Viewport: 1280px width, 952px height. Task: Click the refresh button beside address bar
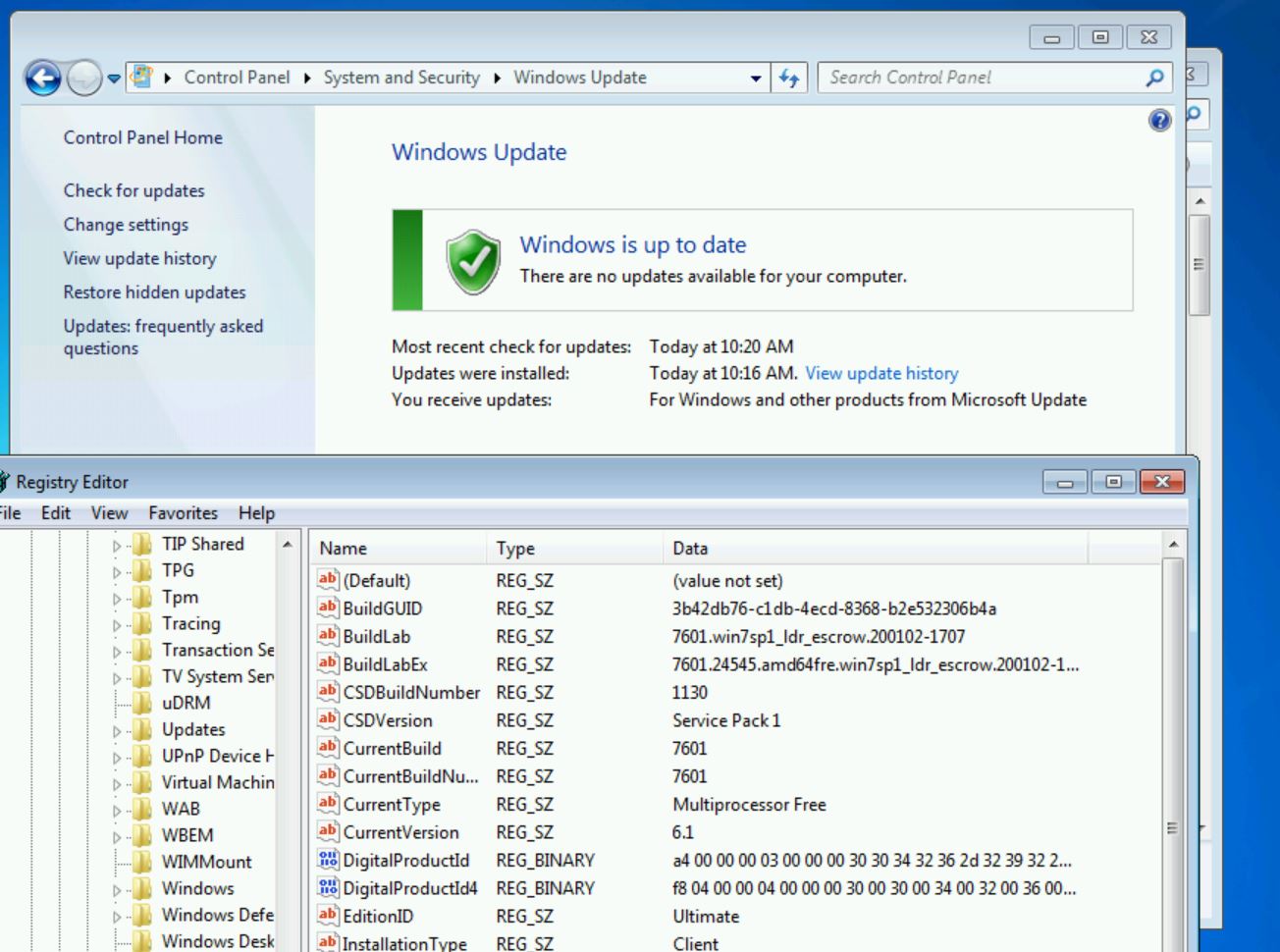pos(789,78)
